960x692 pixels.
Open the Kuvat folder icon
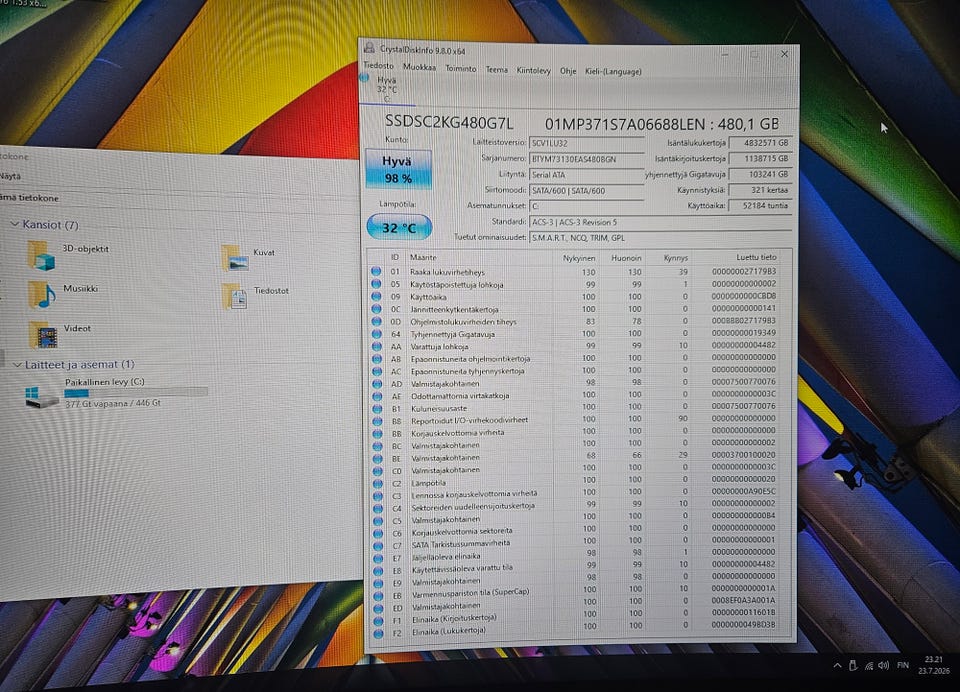click(x=235, y=258)
